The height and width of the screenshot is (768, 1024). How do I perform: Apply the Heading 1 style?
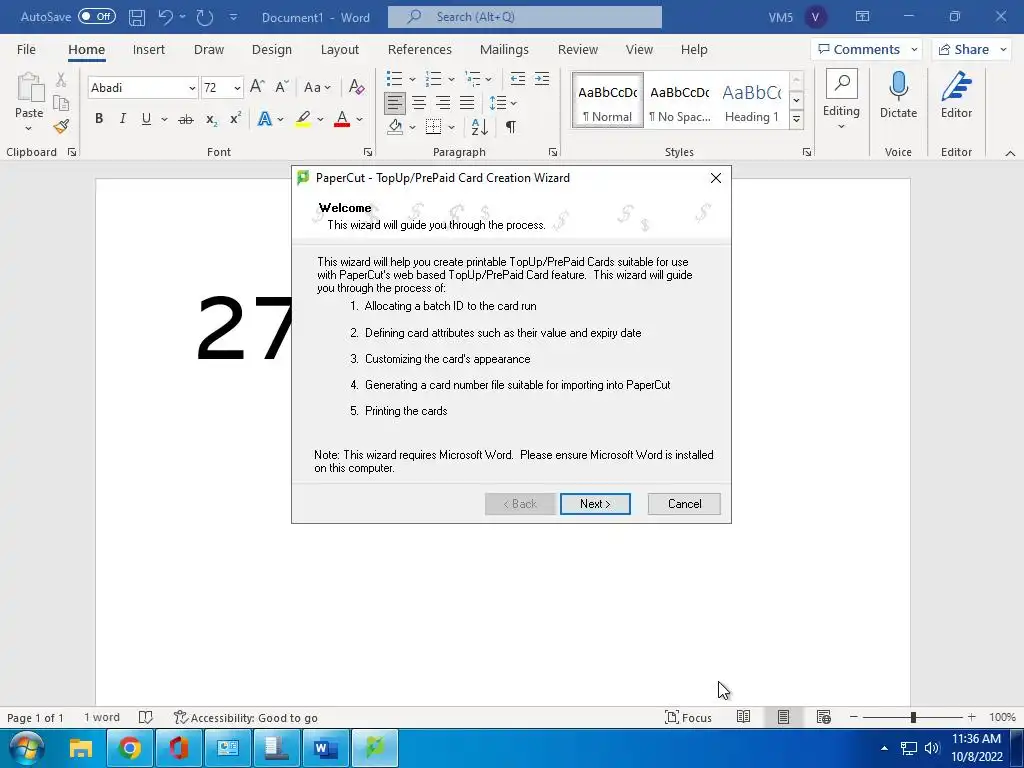pos(752,103)
